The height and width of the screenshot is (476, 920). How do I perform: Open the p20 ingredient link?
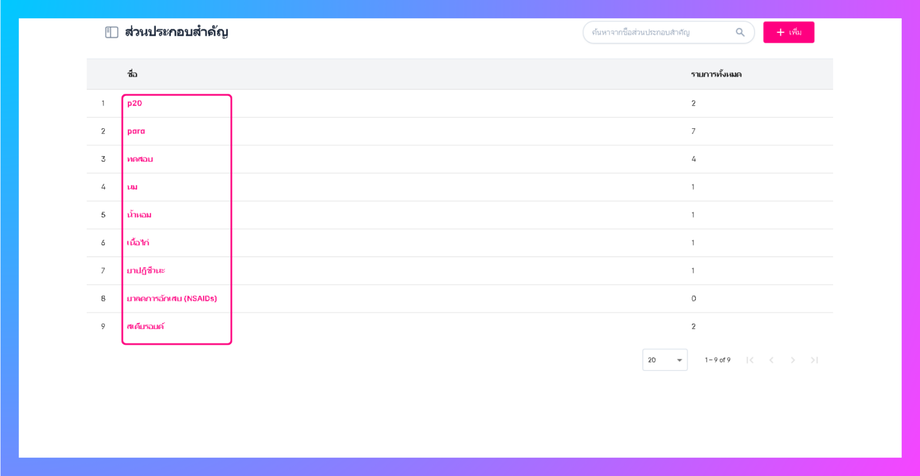coord(135,103)
